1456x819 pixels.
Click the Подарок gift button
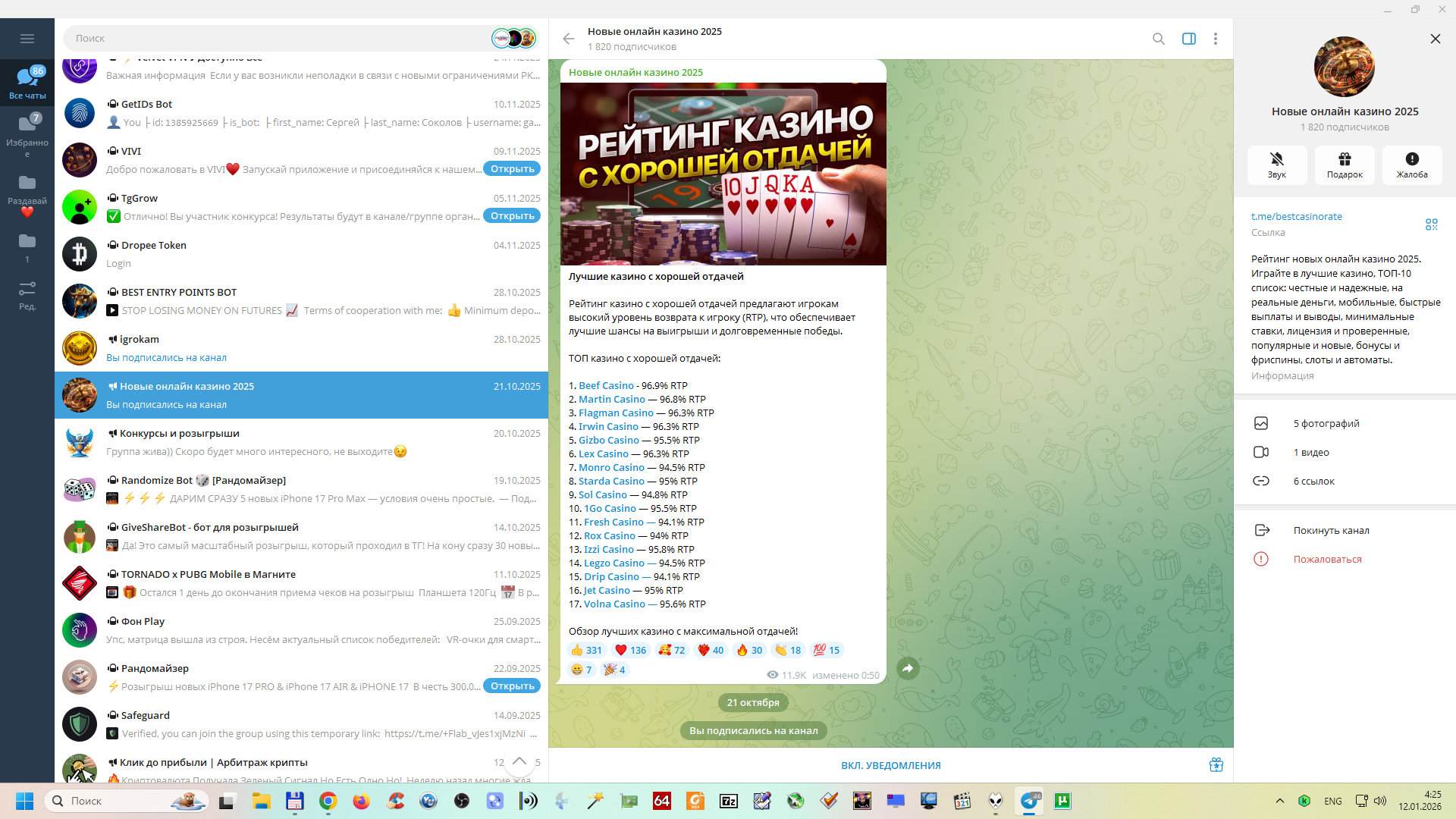pos(1344,165)
